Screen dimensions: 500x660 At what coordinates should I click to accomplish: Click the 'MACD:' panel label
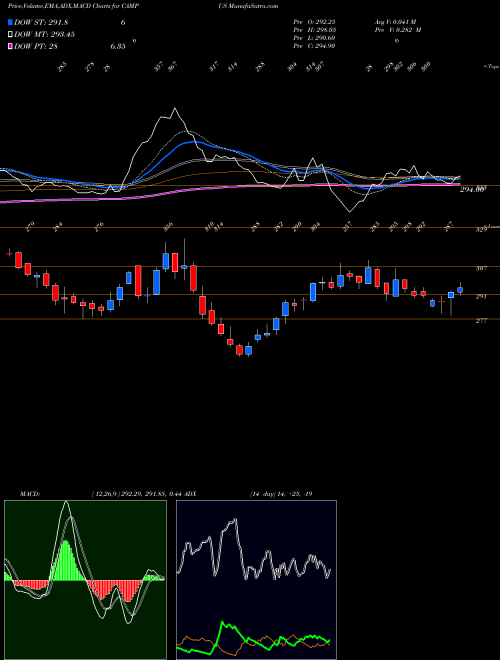coord(29,494)
